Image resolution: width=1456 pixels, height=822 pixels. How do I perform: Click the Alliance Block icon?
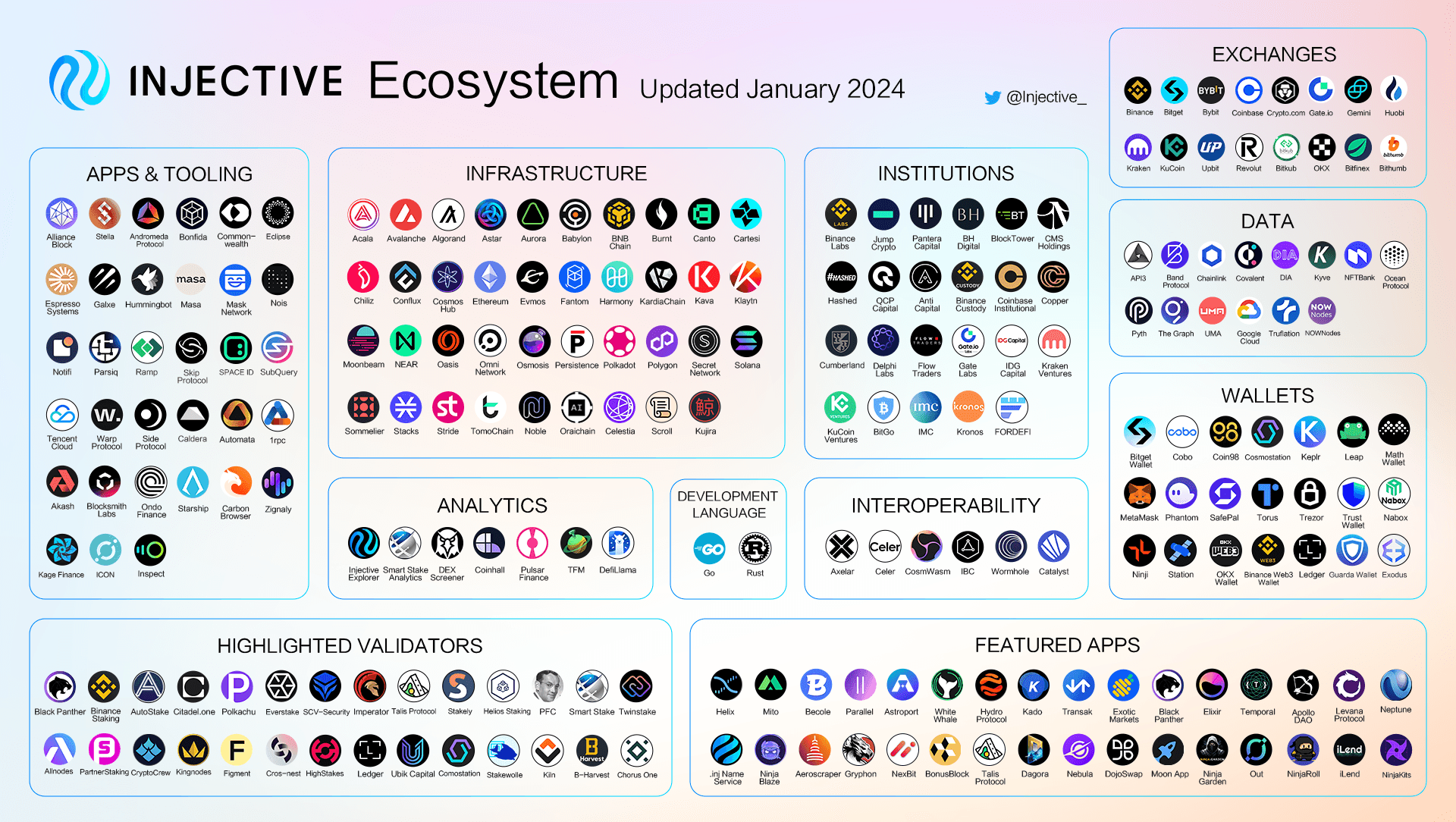coord(61,214)
